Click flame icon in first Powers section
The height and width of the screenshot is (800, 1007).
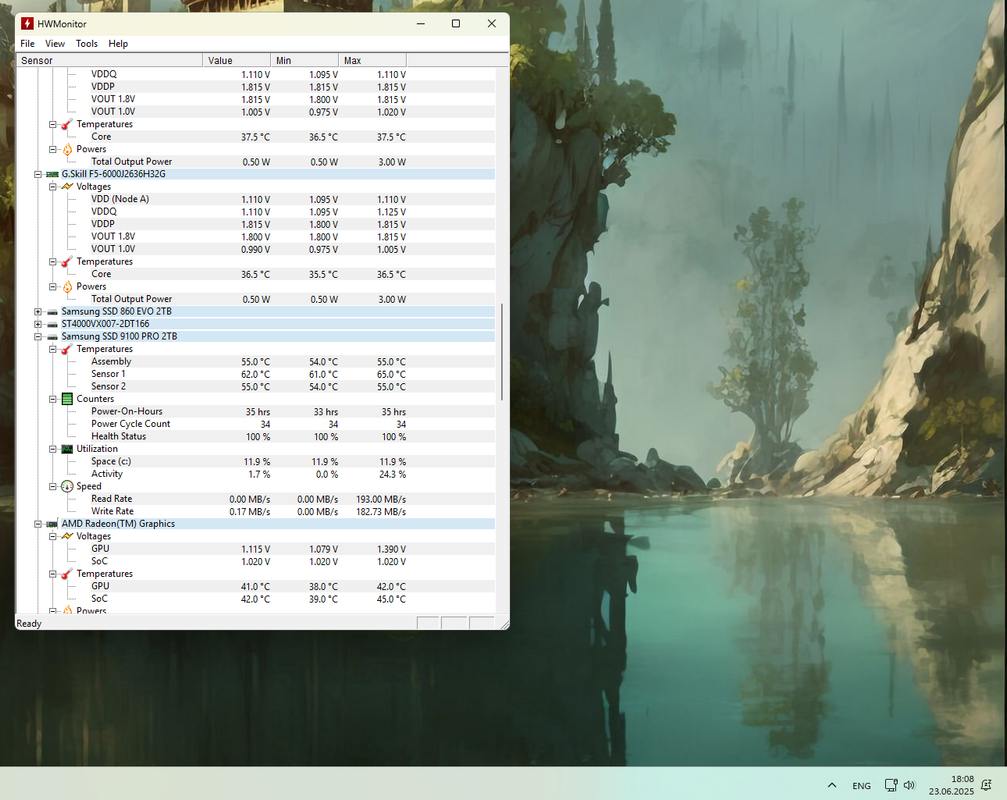(67, 150)
